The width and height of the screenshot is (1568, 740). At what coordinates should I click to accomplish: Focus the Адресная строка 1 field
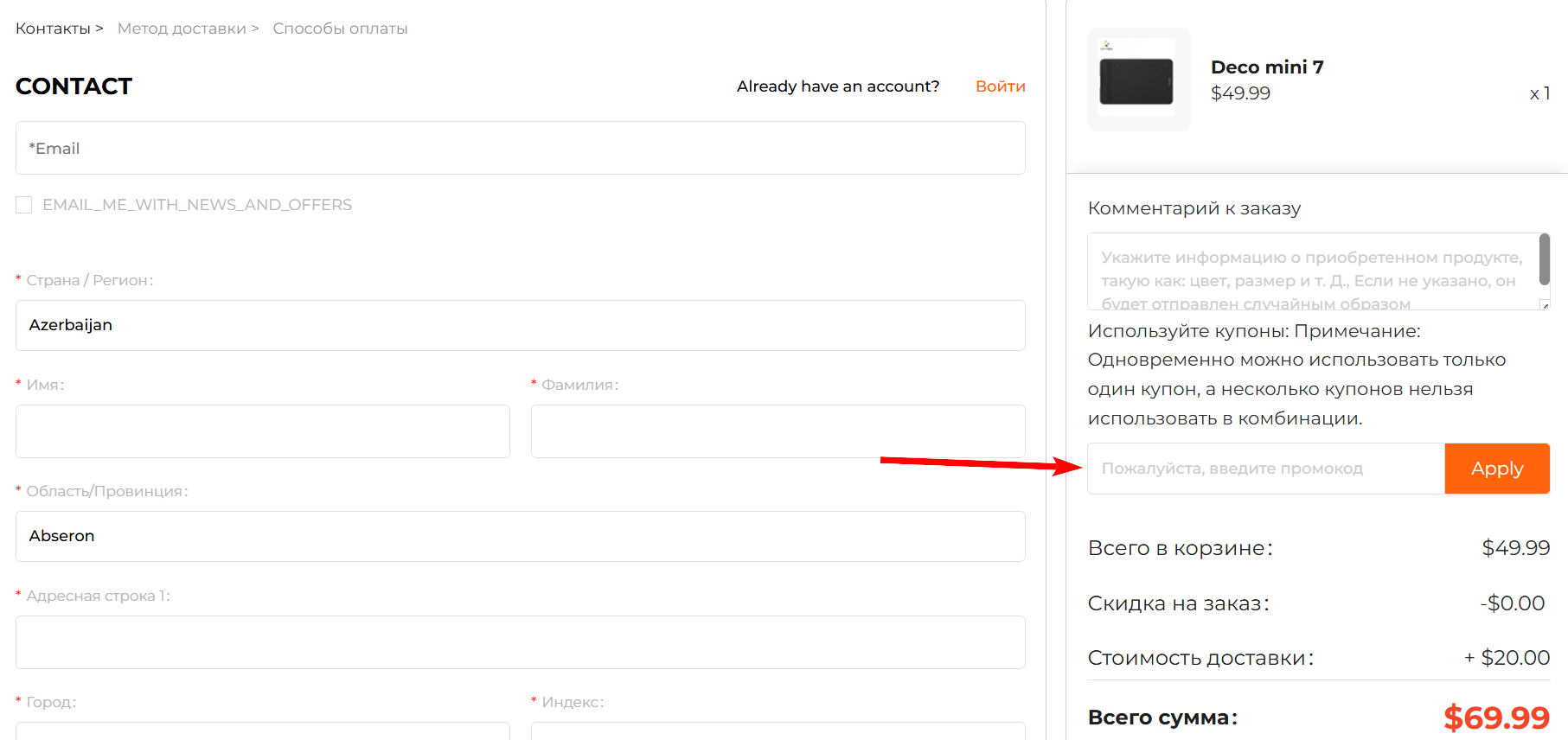(520, 642)
